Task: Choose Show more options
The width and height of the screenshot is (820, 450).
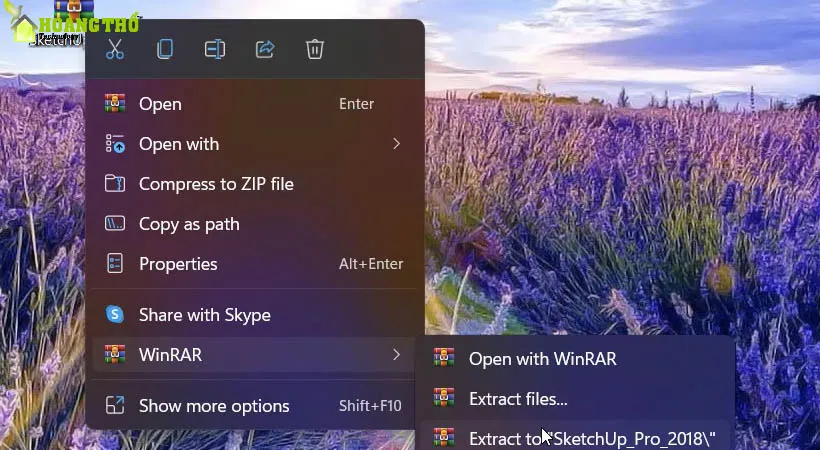Action: [255, 406]
